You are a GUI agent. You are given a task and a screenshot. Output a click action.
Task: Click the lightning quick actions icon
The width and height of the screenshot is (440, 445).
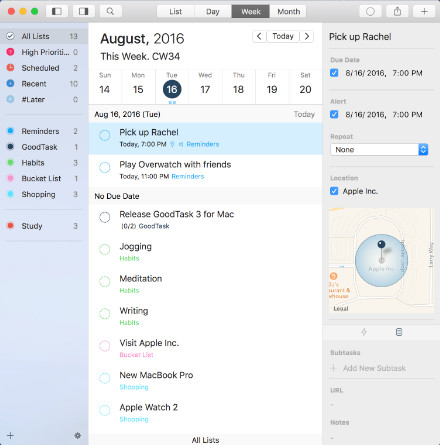click(x=364, y=332)
